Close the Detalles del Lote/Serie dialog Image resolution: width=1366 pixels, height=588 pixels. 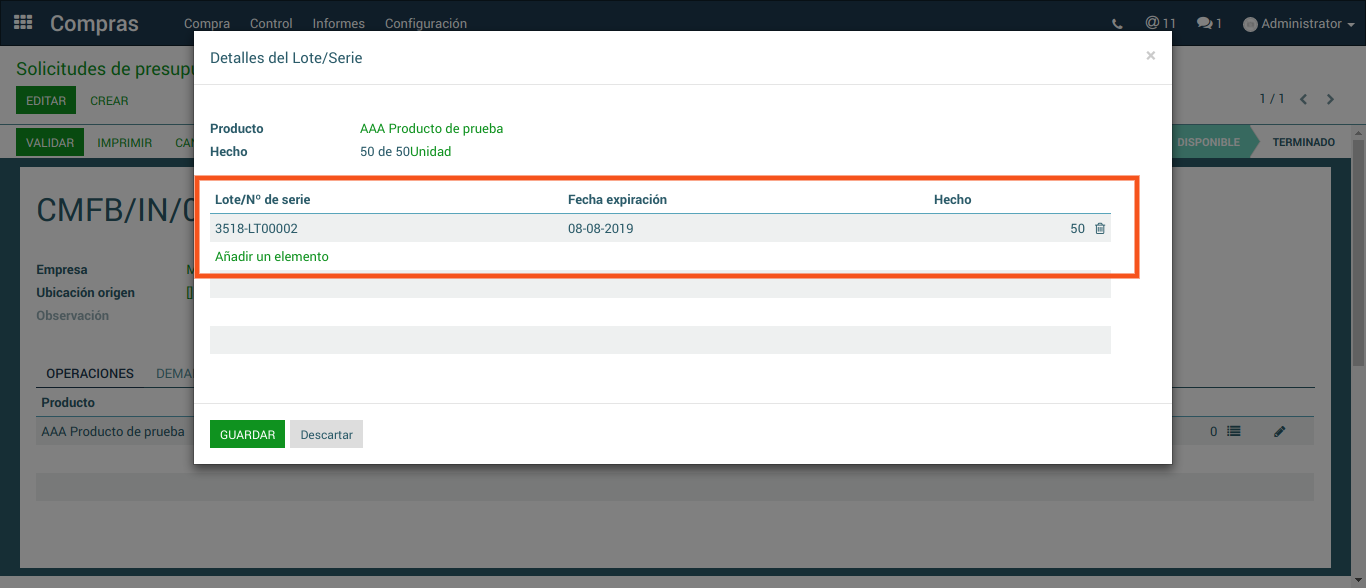coord(1150,56)
